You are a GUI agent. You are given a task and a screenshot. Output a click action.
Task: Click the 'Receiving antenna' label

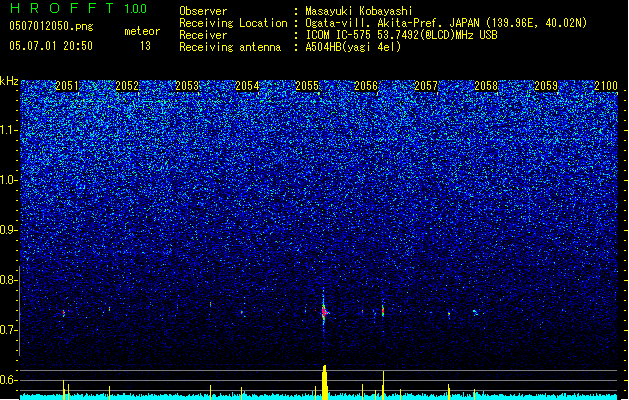click(x=230, y=47)
